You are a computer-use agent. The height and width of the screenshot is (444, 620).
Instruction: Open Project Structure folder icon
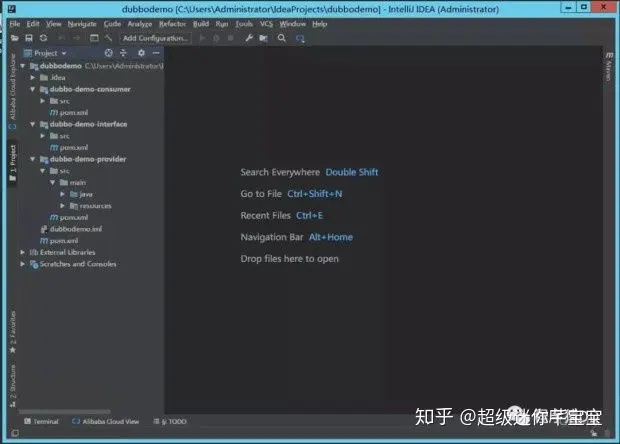(x=263, y=38)
